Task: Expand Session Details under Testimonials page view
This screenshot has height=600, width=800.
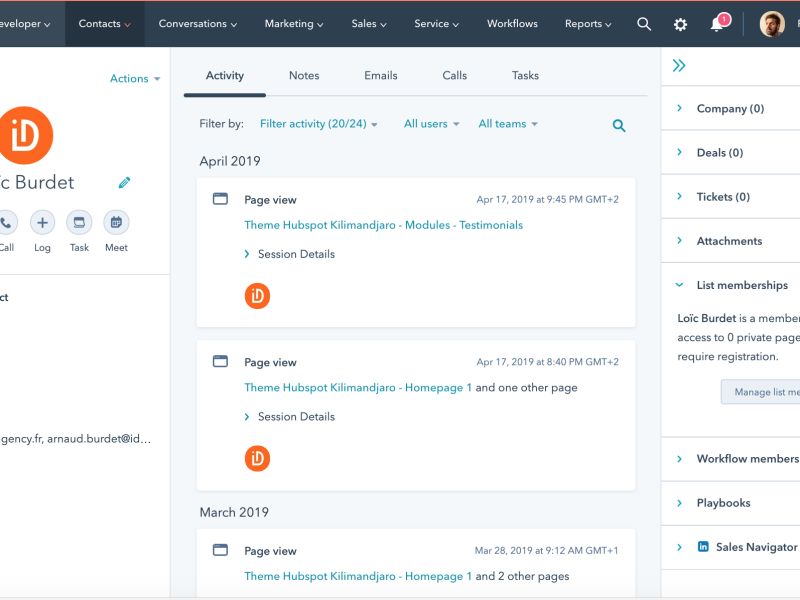Action: click(290, 254)
